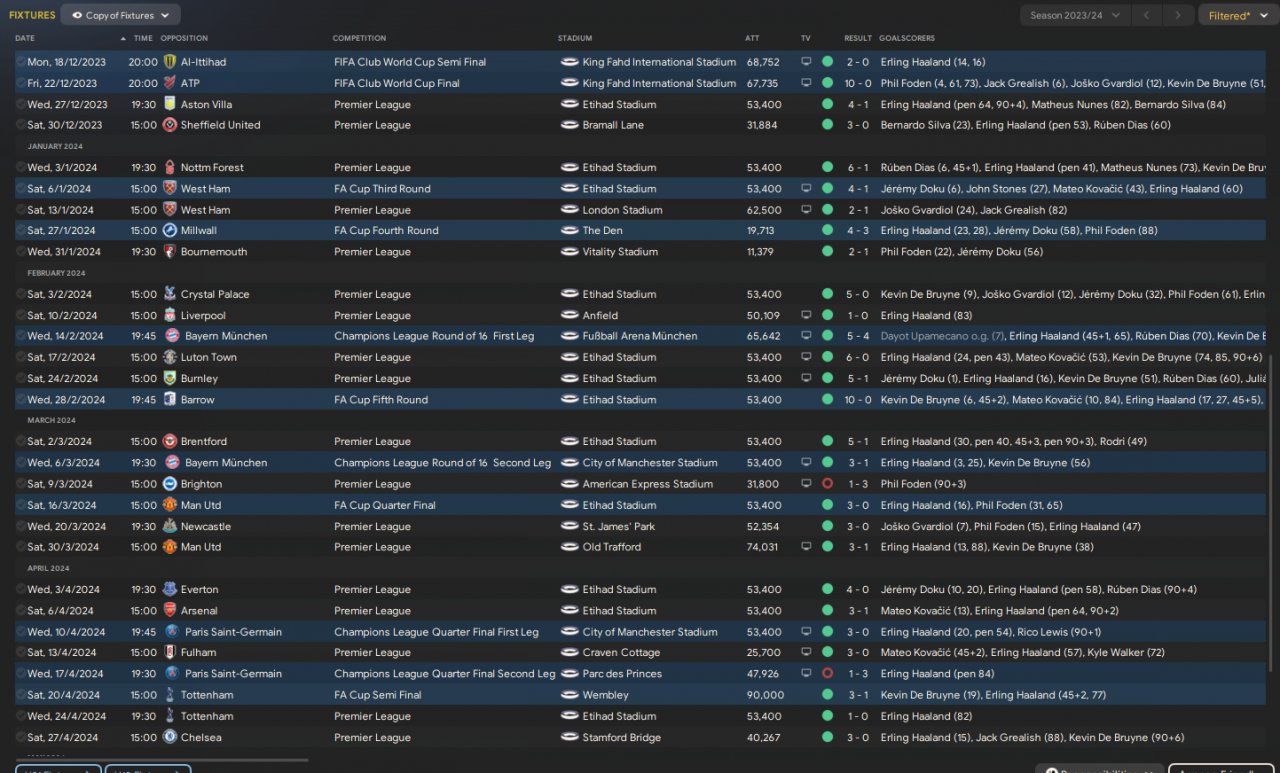Viewport: 1280px width, 773px height.
Task: Click the Sheffield United club badge
Action: pos(170,125)
